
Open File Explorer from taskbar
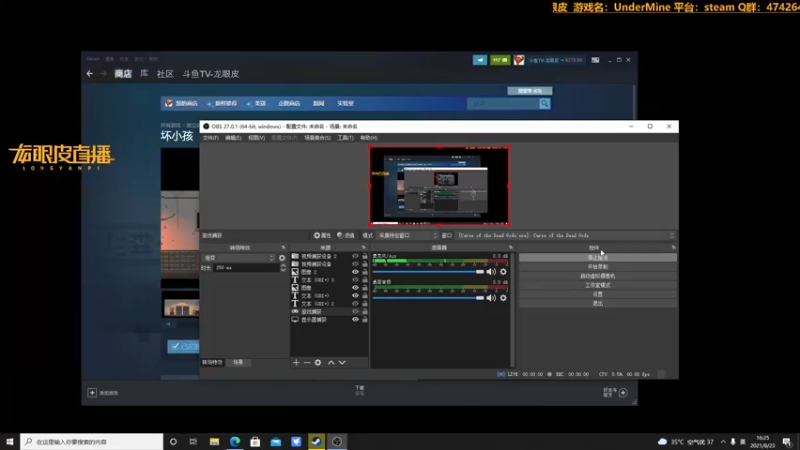click(x=214, y=441)
